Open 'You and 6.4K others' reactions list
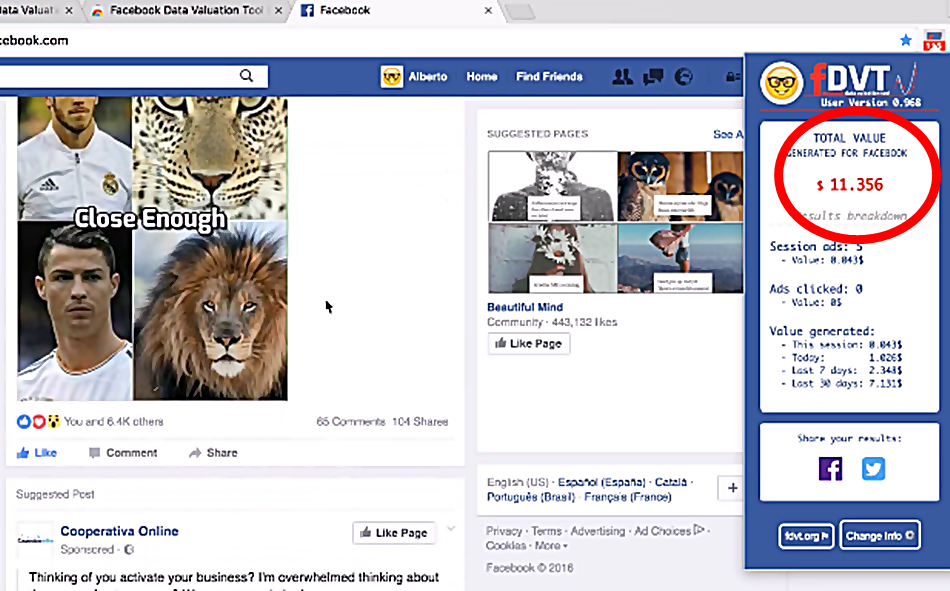The width and height of the screenshot is (950, 591). (x=113, y=421)
